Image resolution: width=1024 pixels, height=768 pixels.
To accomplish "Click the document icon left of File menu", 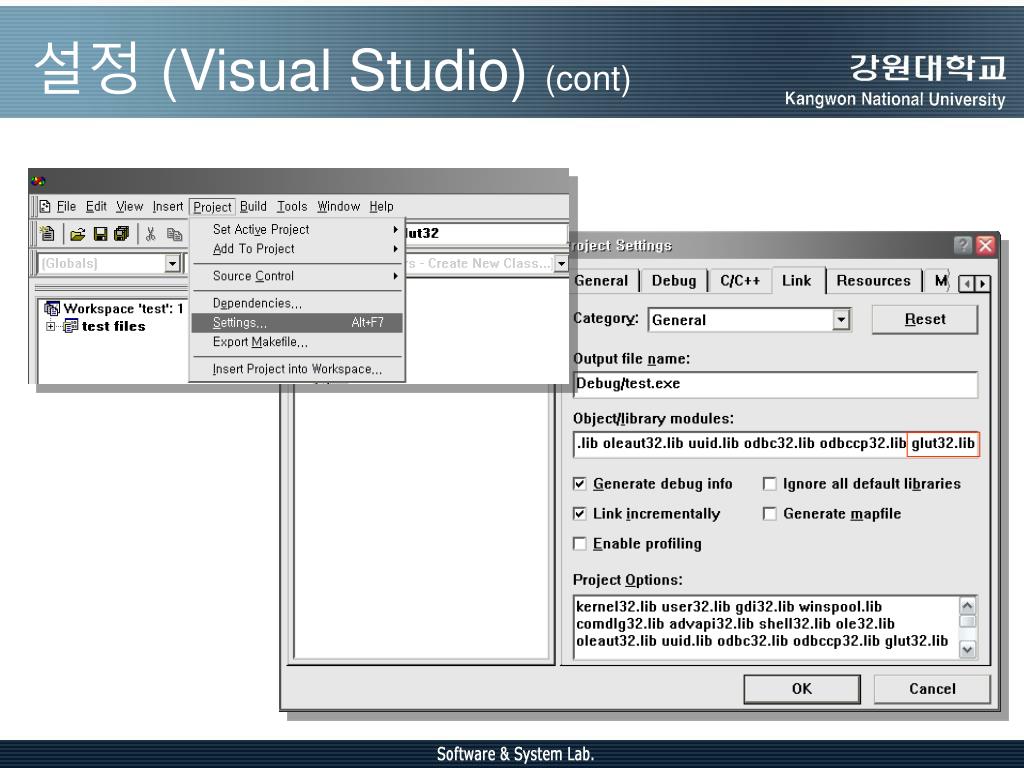I will click(44, 207).
